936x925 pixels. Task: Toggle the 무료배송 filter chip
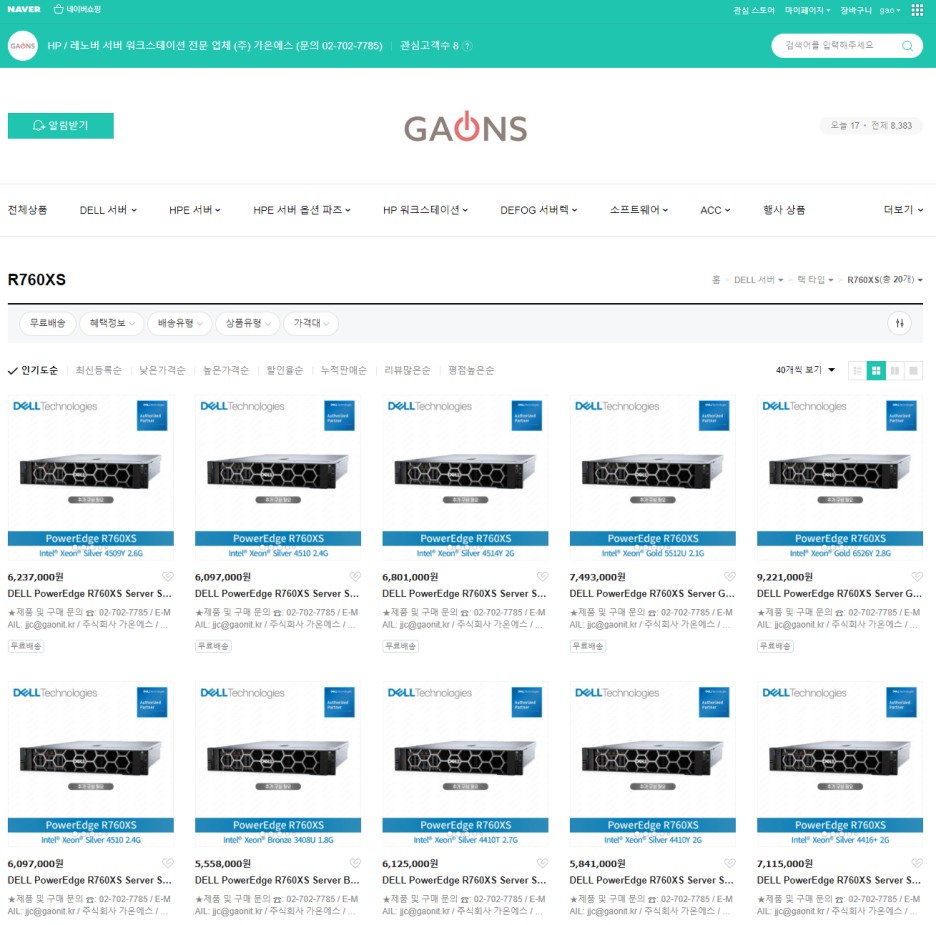(48, 323)
